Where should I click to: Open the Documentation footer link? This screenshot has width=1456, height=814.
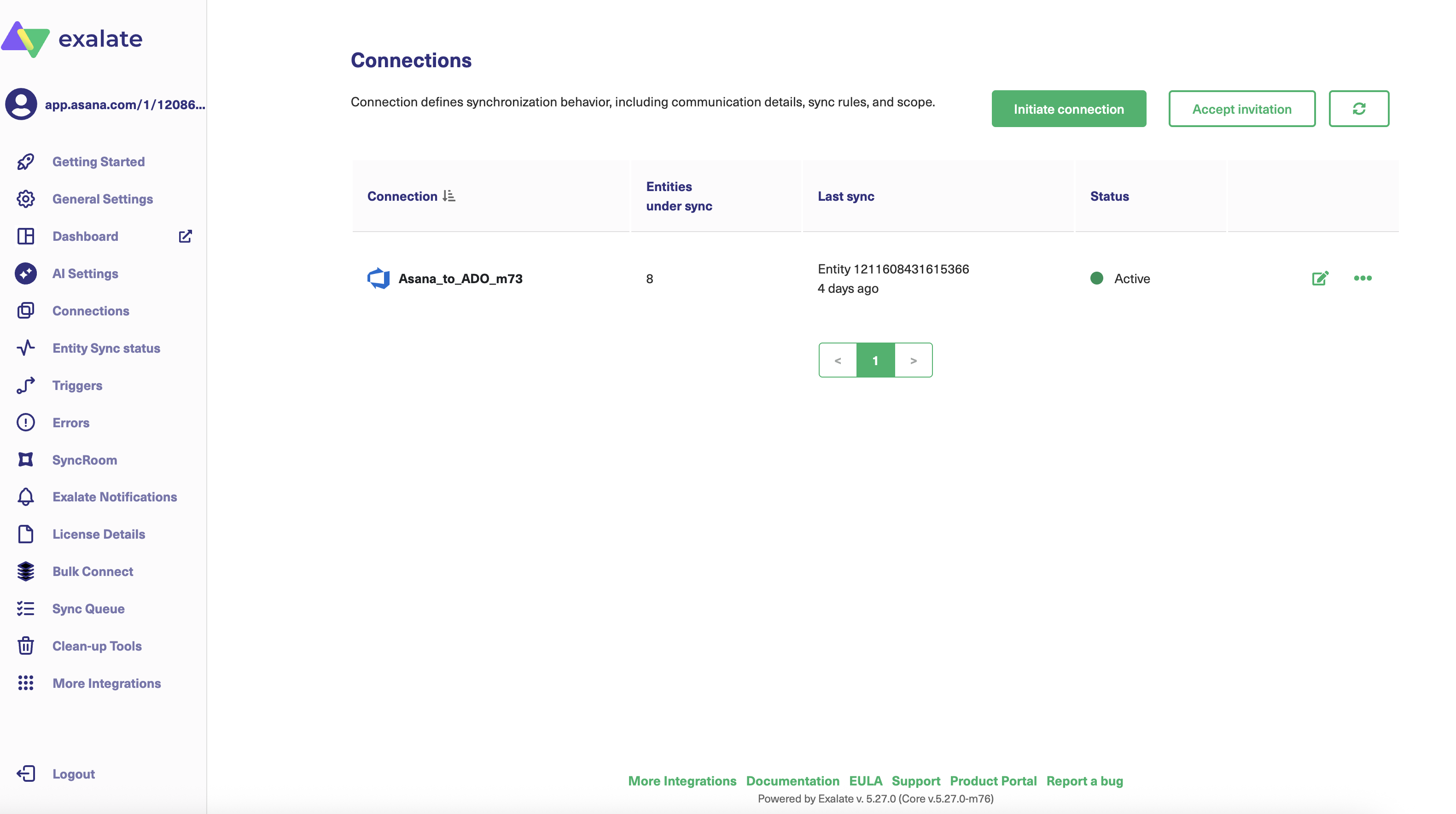tap(792, 781)
